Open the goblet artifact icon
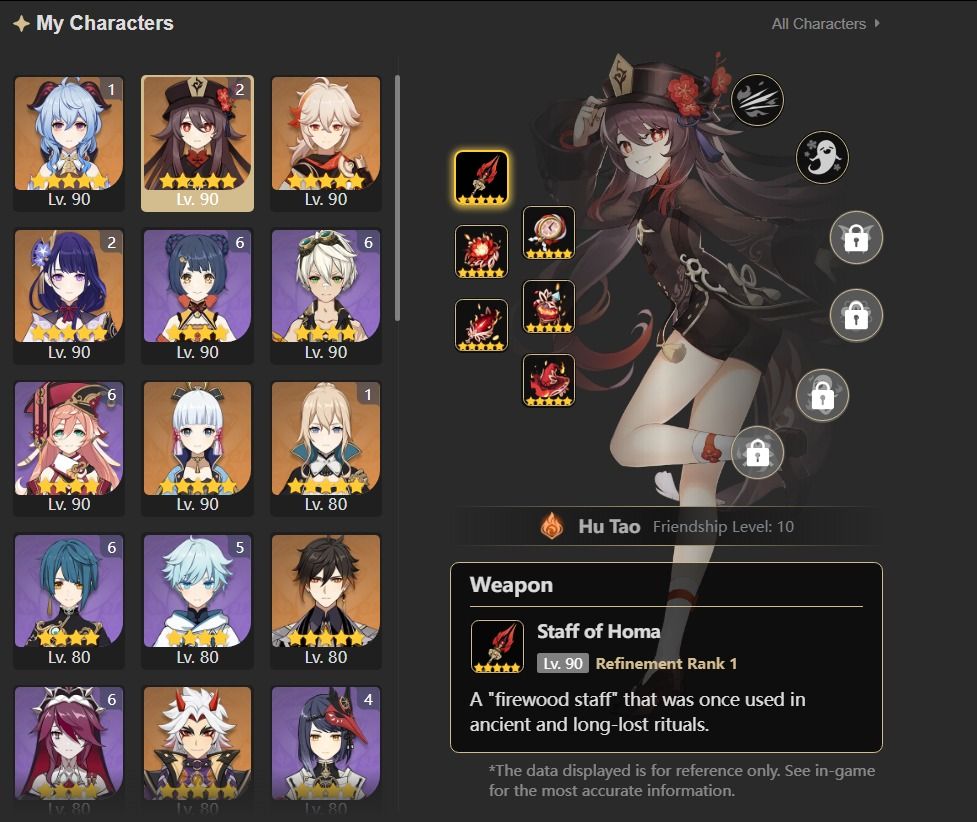The height and width of the screenshot is (822, 977). point(548,307)
